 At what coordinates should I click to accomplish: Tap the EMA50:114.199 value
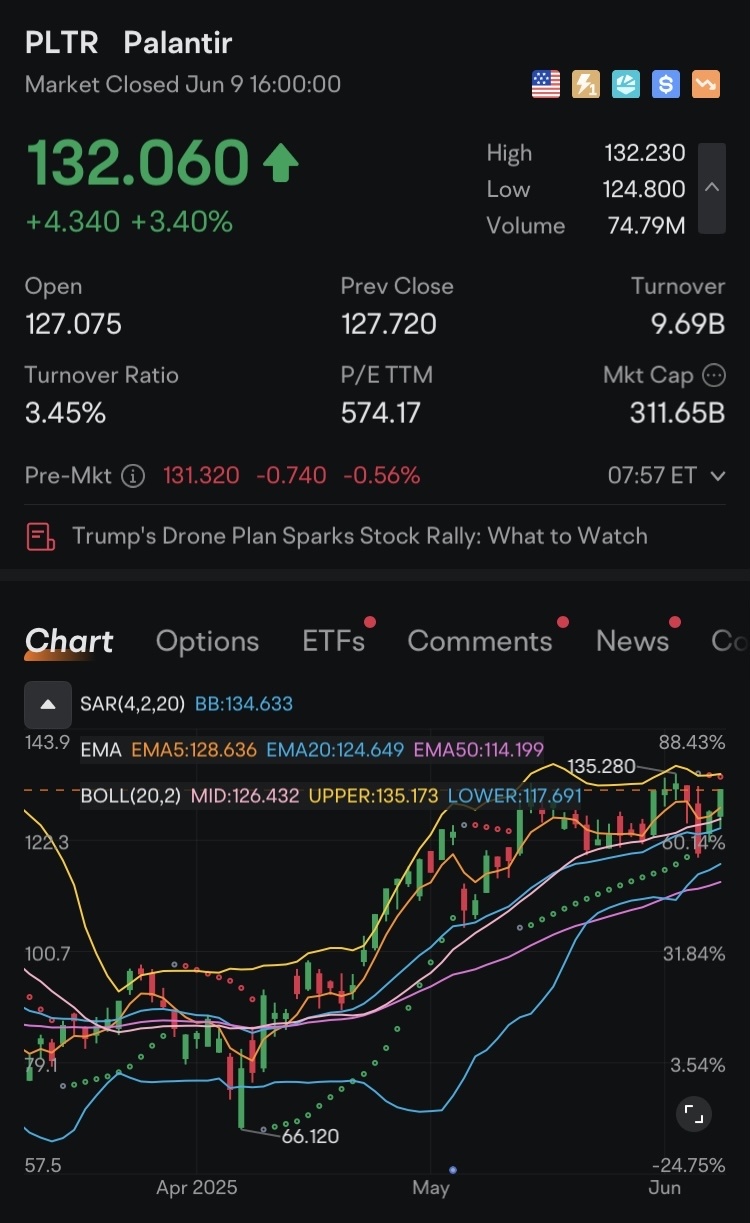pyautogui.click(x=479, y=749)
